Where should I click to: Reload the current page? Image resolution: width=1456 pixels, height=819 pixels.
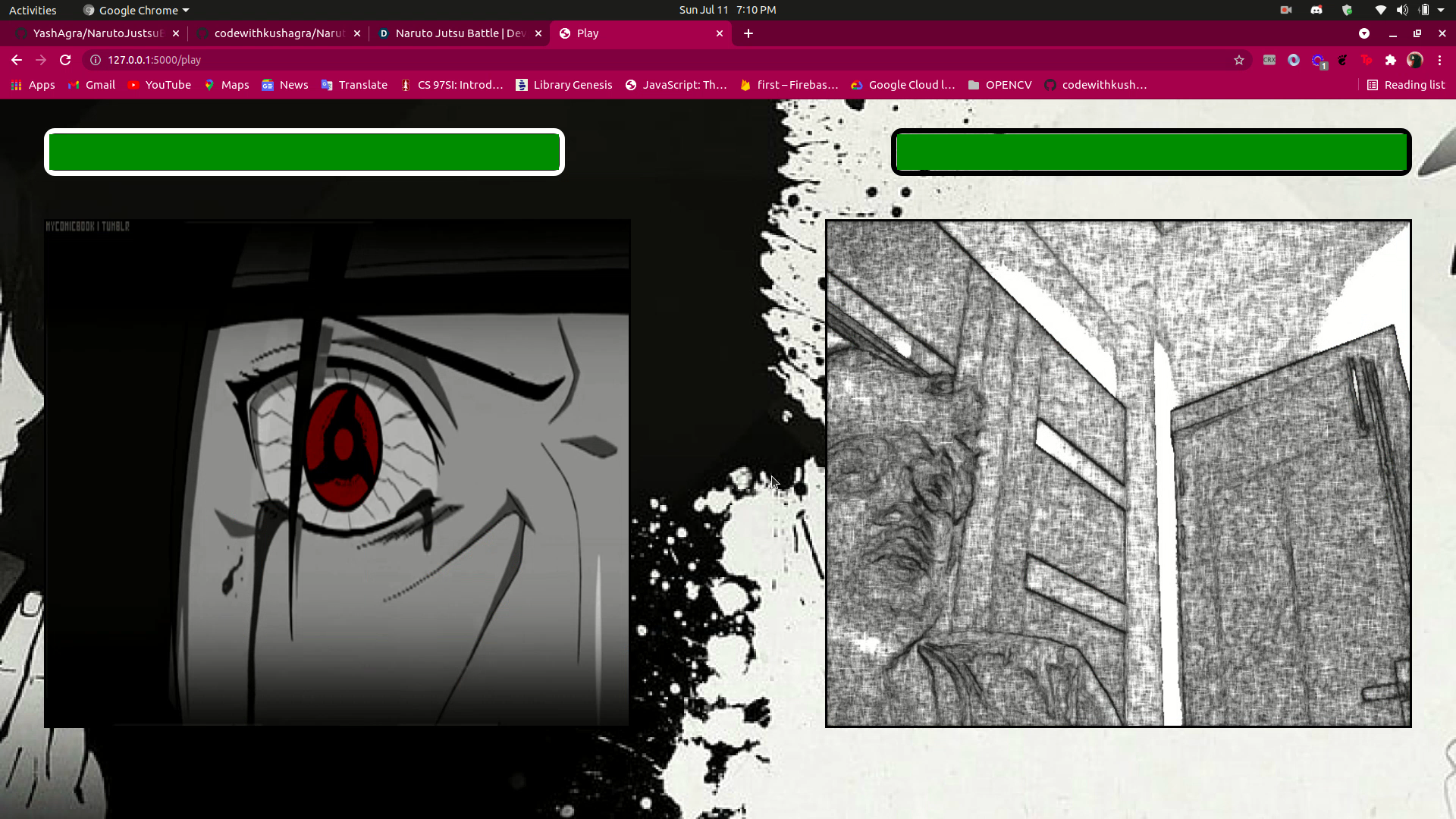[65, 60]
